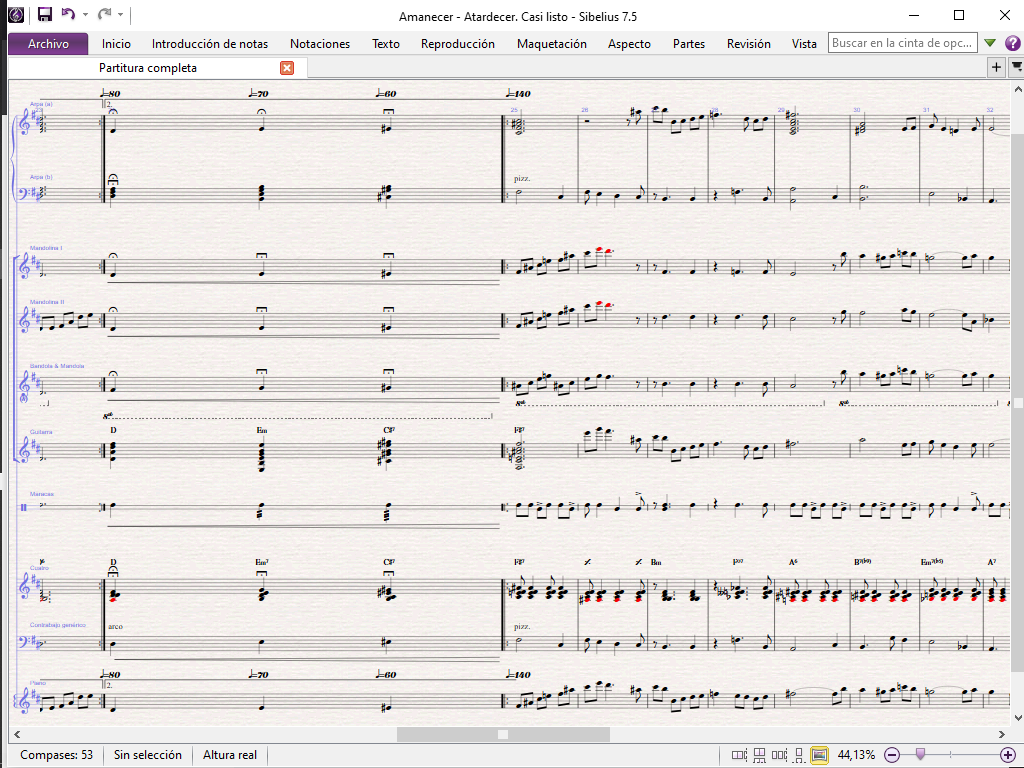Switch to the Maquetación tab
Image resolution: width=1024 pixels, height=768 pixels.
click(x=552, y=44)
